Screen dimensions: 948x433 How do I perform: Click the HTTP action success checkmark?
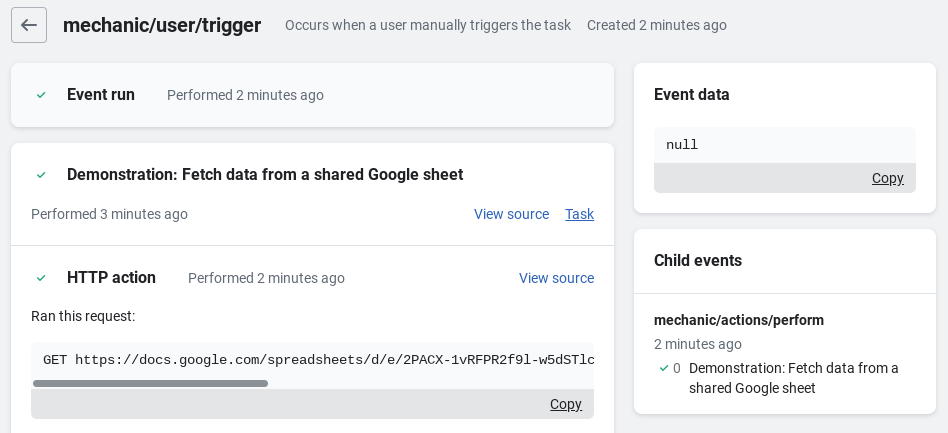(41, 278)
